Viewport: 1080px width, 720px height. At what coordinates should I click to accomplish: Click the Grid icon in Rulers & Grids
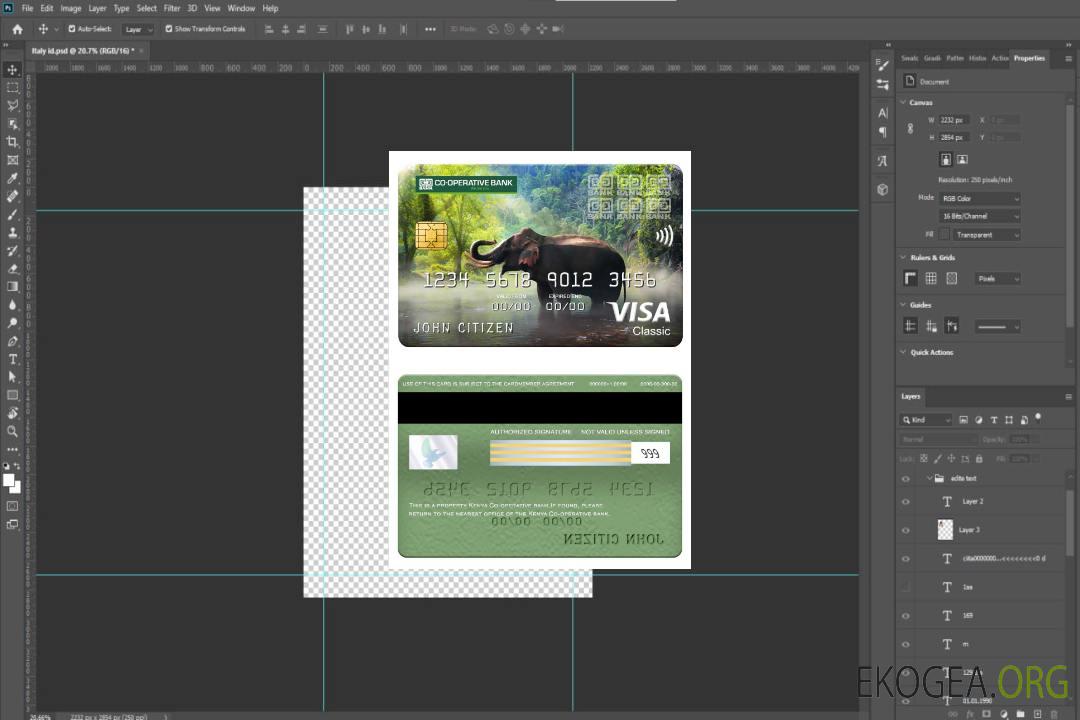click(x=931, y=278)
